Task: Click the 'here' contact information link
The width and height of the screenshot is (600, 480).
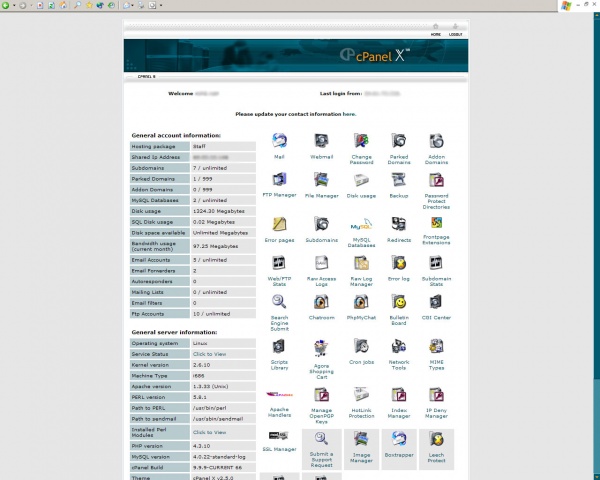Action: coord(349,114)
